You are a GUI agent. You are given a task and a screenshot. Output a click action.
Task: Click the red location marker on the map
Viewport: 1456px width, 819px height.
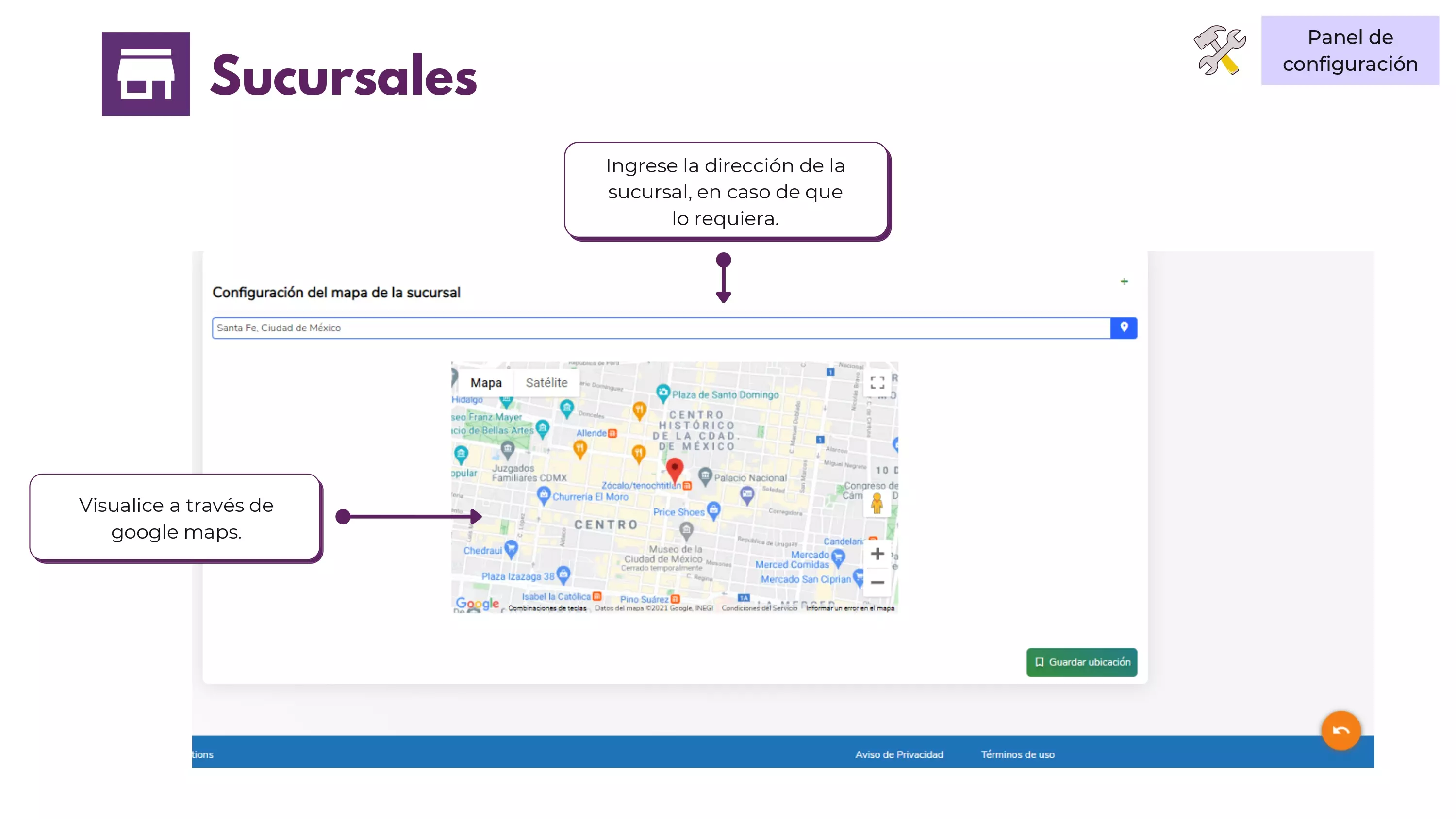coord(674,470)
